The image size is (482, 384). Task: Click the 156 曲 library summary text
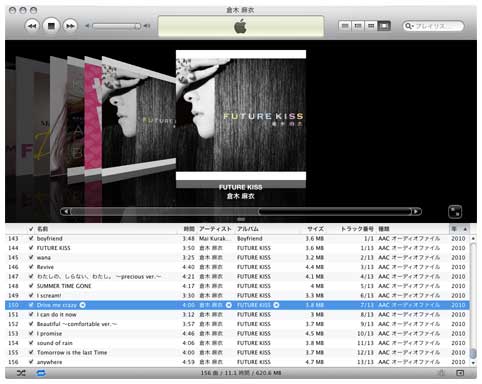pyautogui.click(x=241, y=373)
